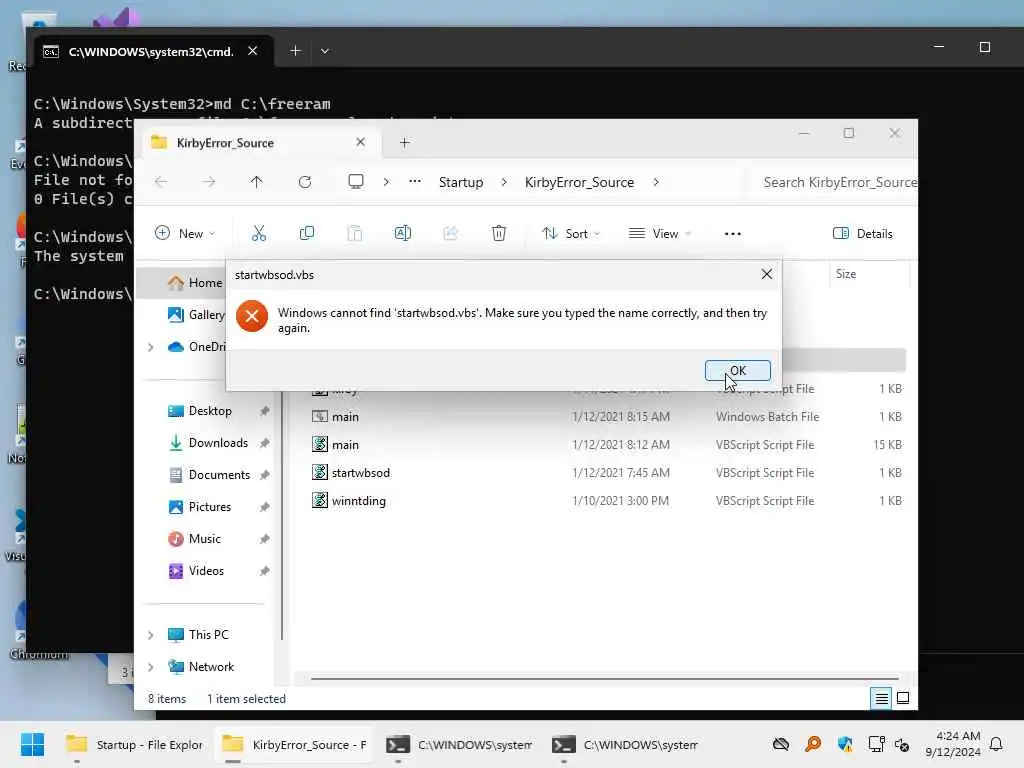The image size is (1024, 768).
Task: Click the Paste icon in Explorer toolbar
Action: (x=355, y=233)
